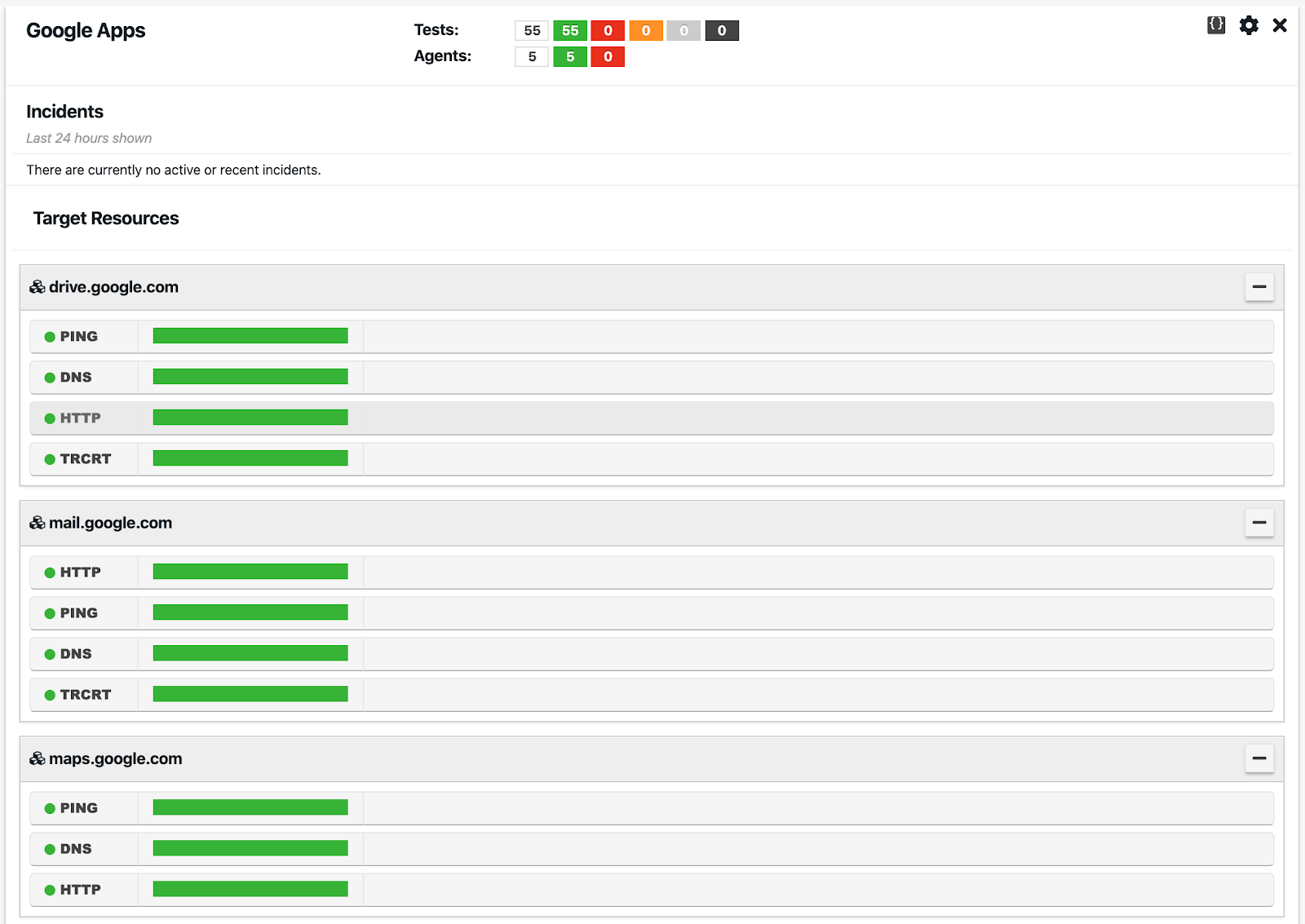Viewport: 1305px width, 924px height.
Task: Select total agents count badge
Action: tap(532, 57)
